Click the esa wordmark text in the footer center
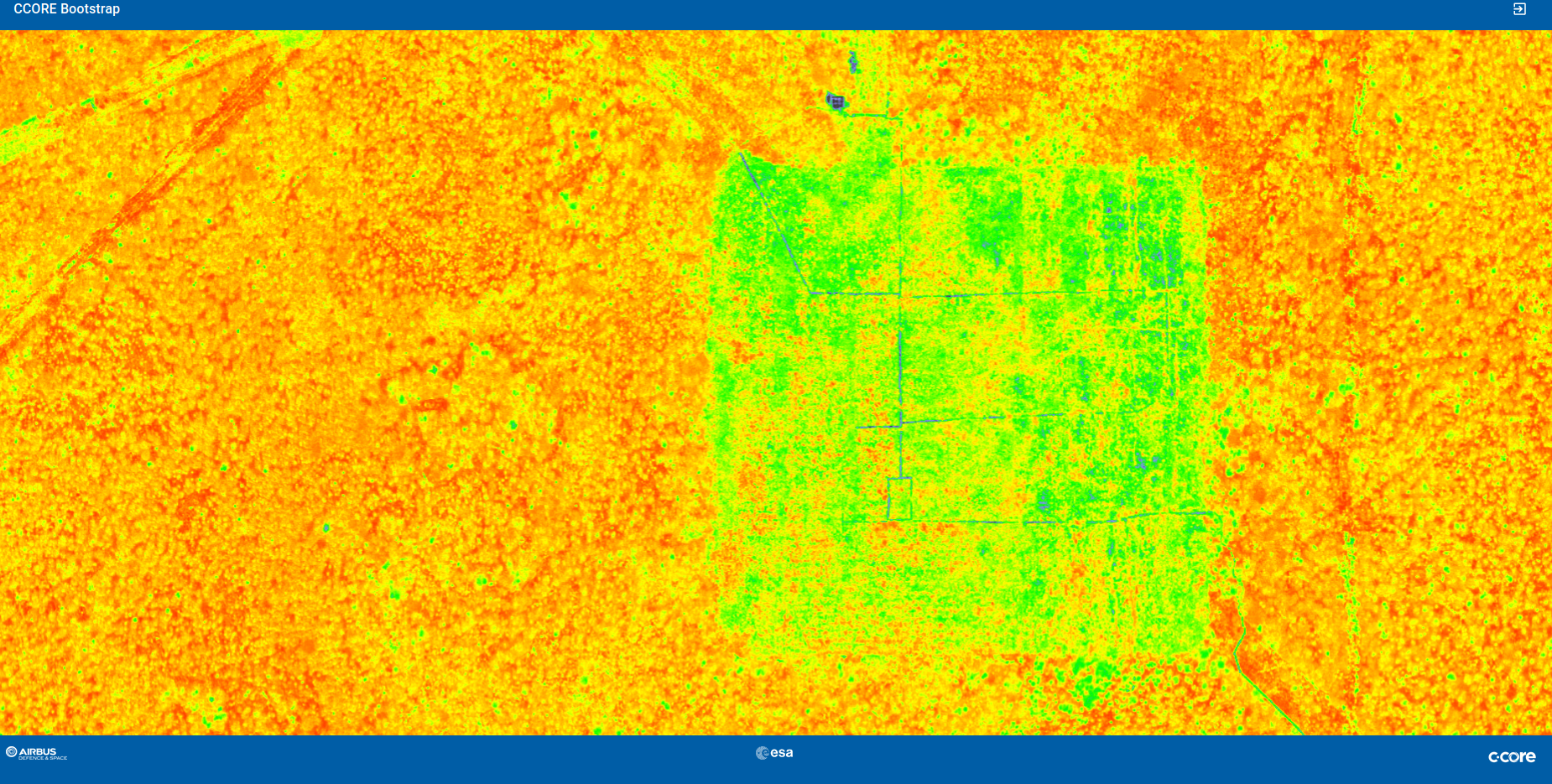 (782, 752)
